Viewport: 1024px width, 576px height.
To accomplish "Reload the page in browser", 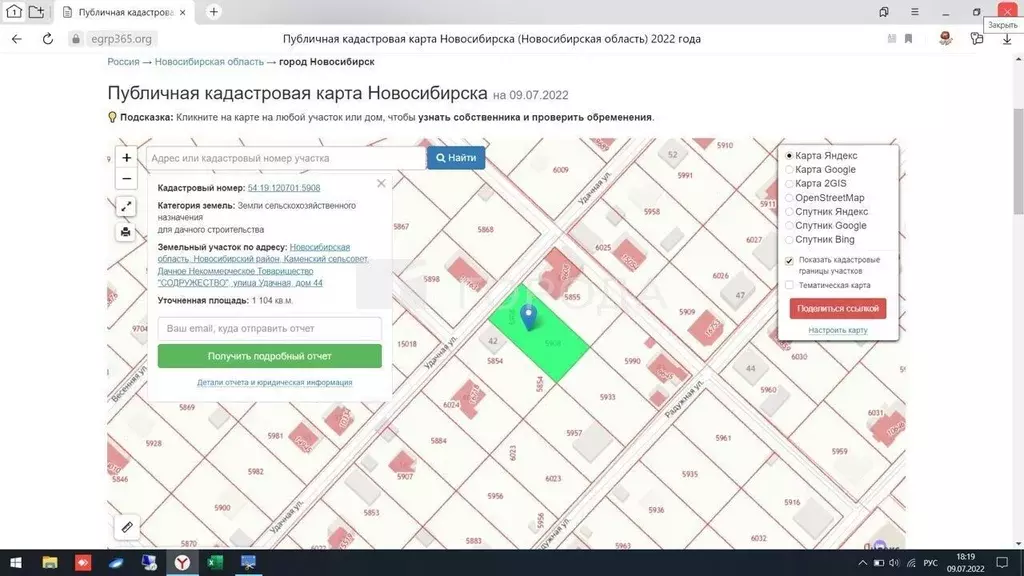I will (x=47, y=39).
